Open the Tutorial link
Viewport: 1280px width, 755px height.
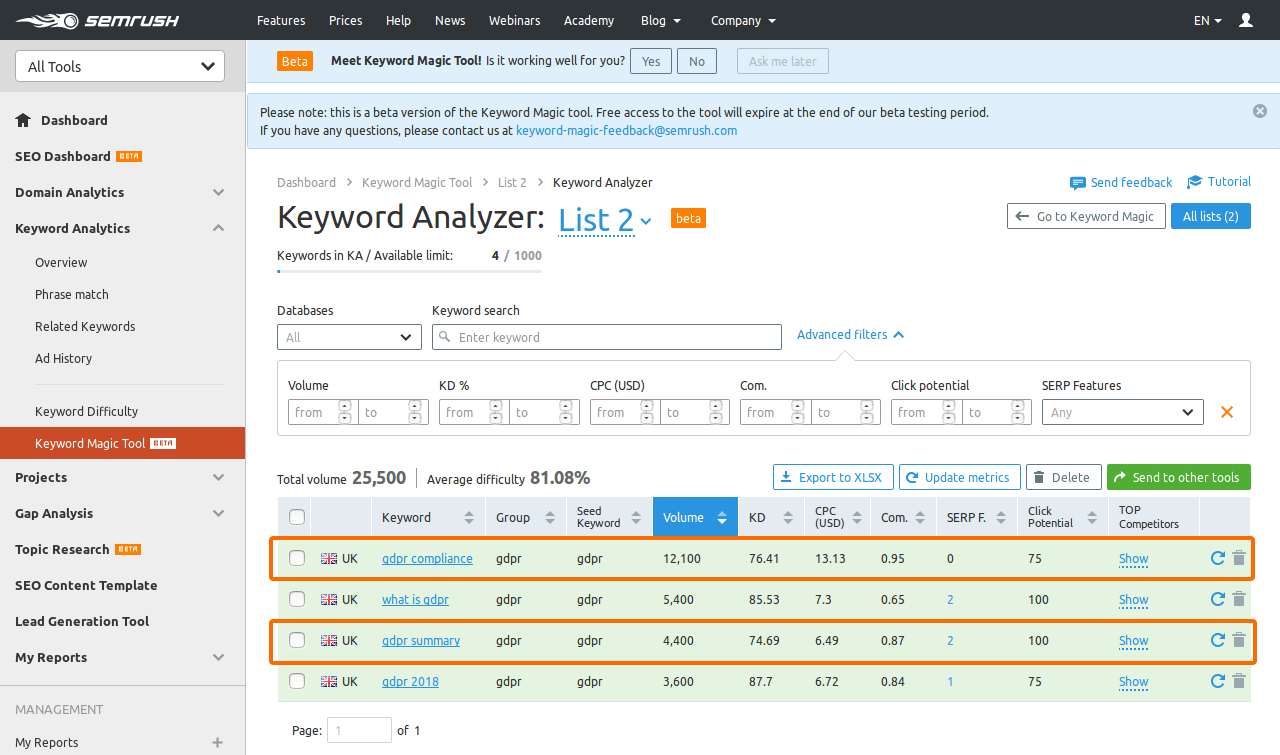pos(1219,182)
